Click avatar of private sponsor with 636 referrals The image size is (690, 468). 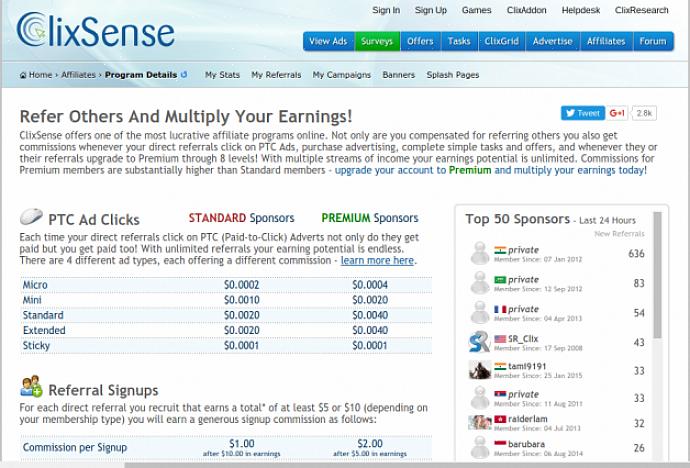tap(480, 253)
